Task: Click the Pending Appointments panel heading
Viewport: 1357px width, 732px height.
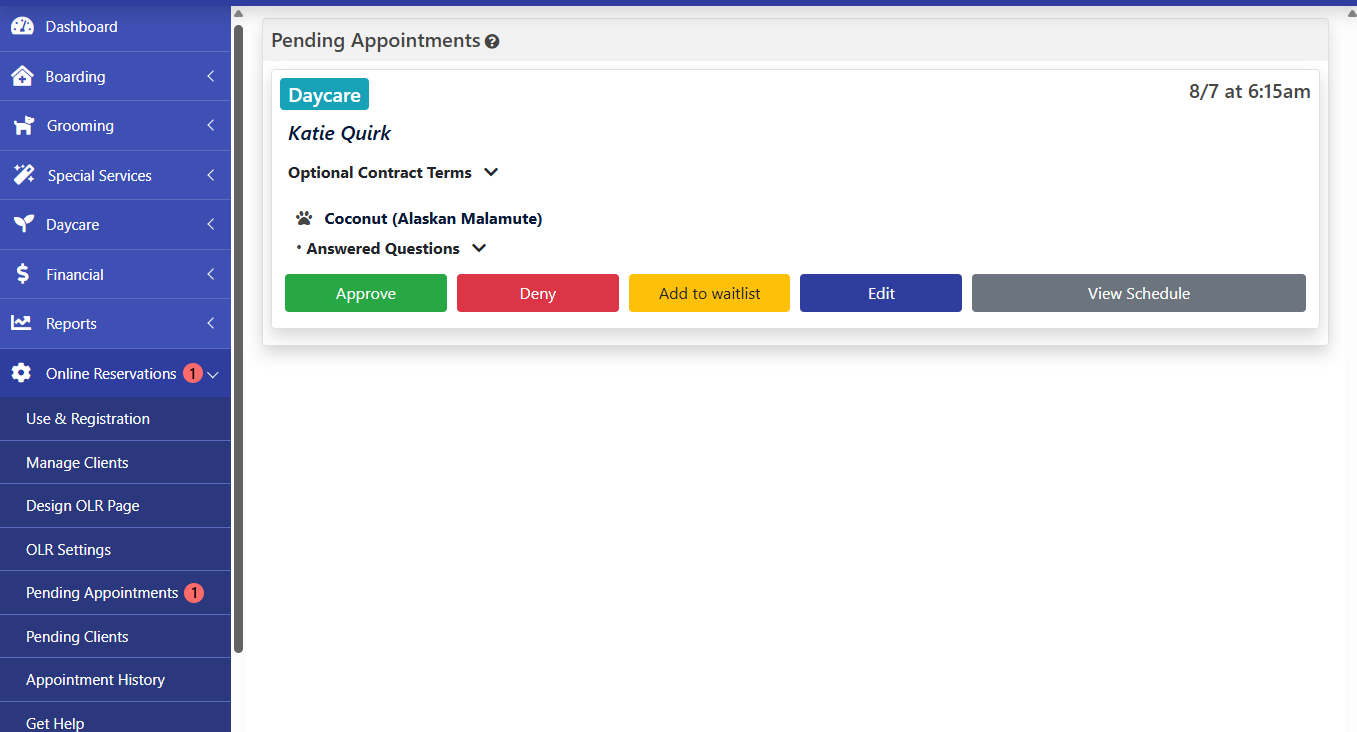Action: pos(376,41)
